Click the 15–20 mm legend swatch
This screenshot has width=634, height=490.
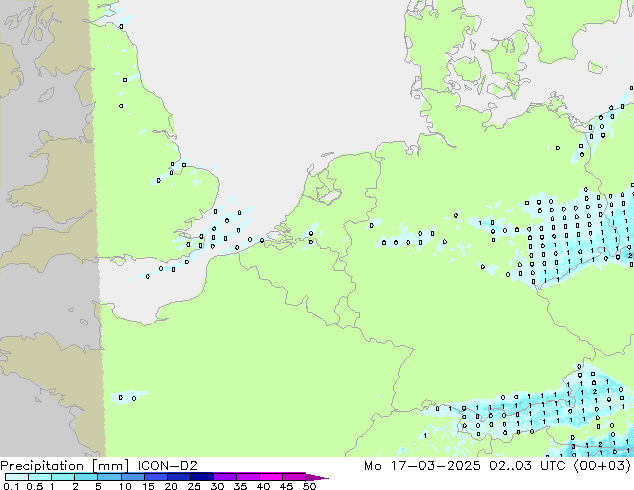[x=156, y=477]
